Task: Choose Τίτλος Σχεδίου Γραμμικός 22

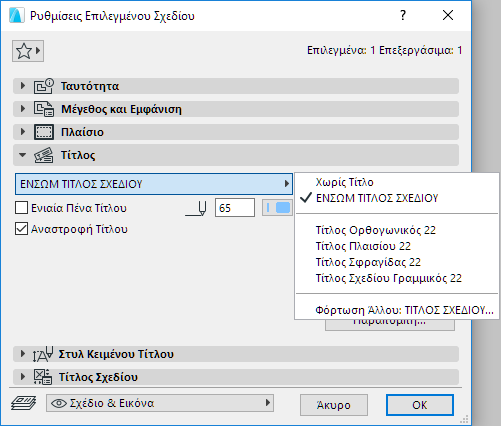Action: pos(389,278)
